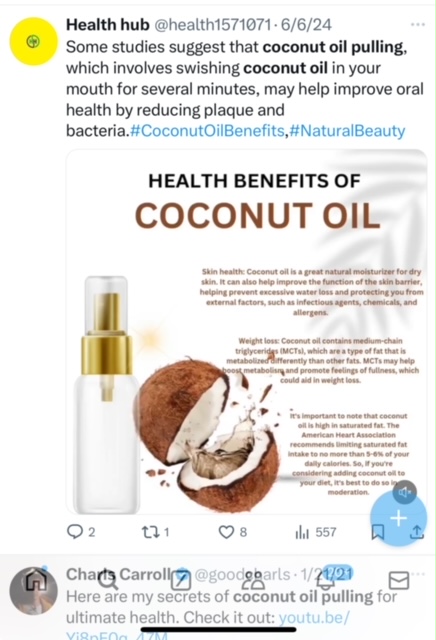This screenshot has height=640, width=436.
Task: Unmute the media with speaker icon
Action: (x=404, y=493)
